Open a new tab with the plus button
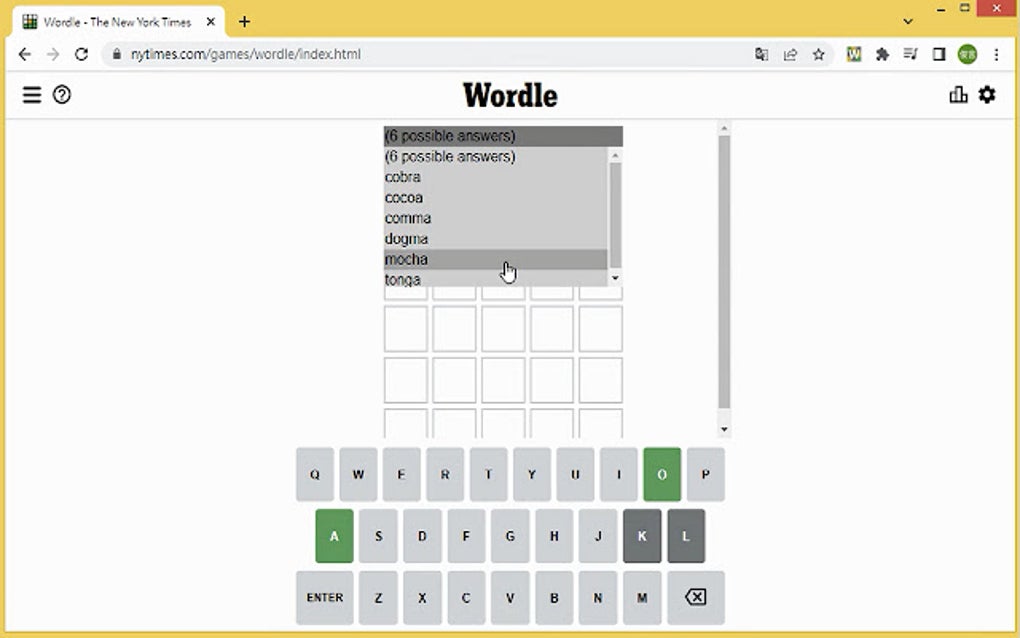This screenshot has width=1020, height=638. tap(243, 20)
